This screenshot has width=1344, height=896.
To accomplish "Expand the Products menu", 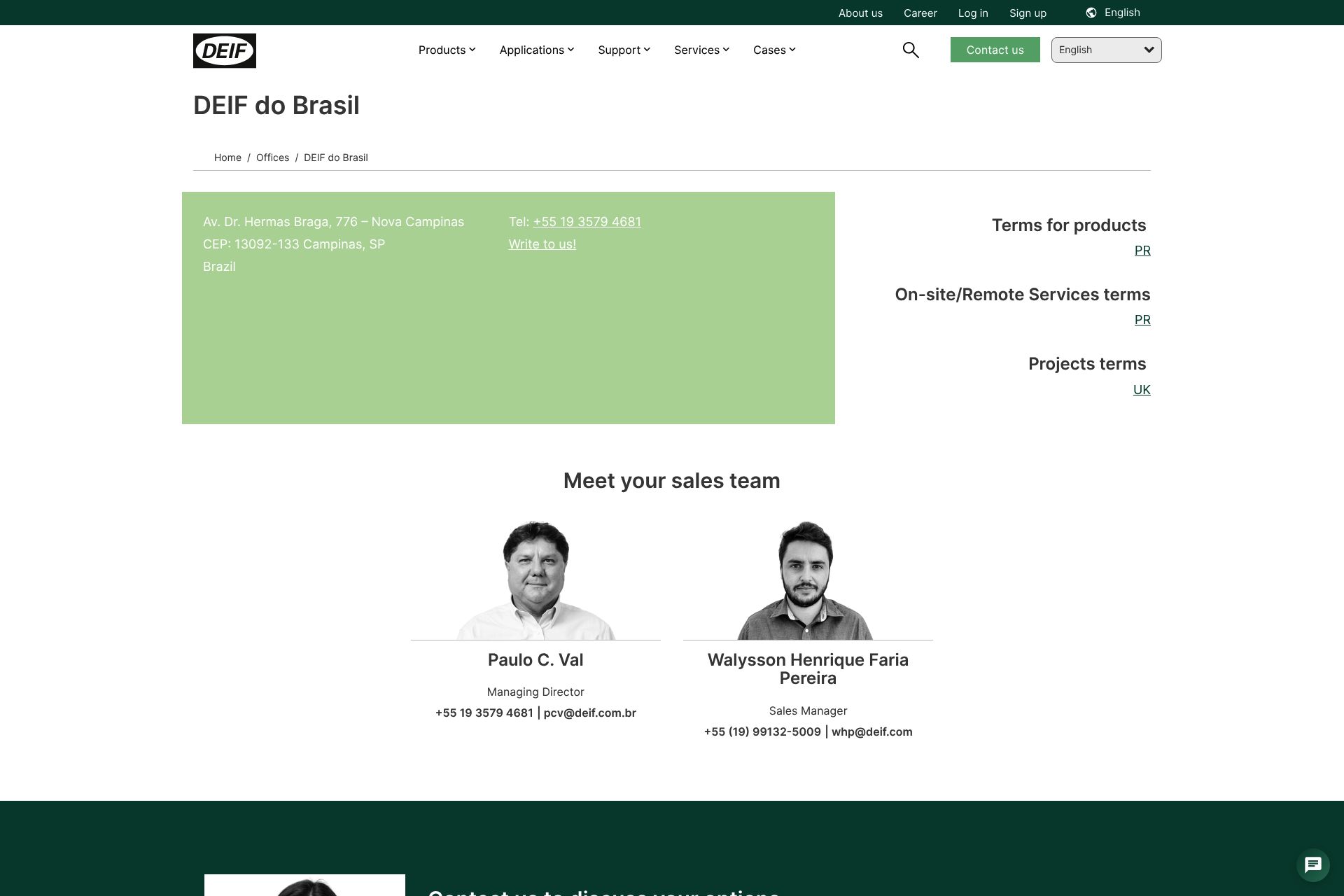I will (x=447, y=50).
